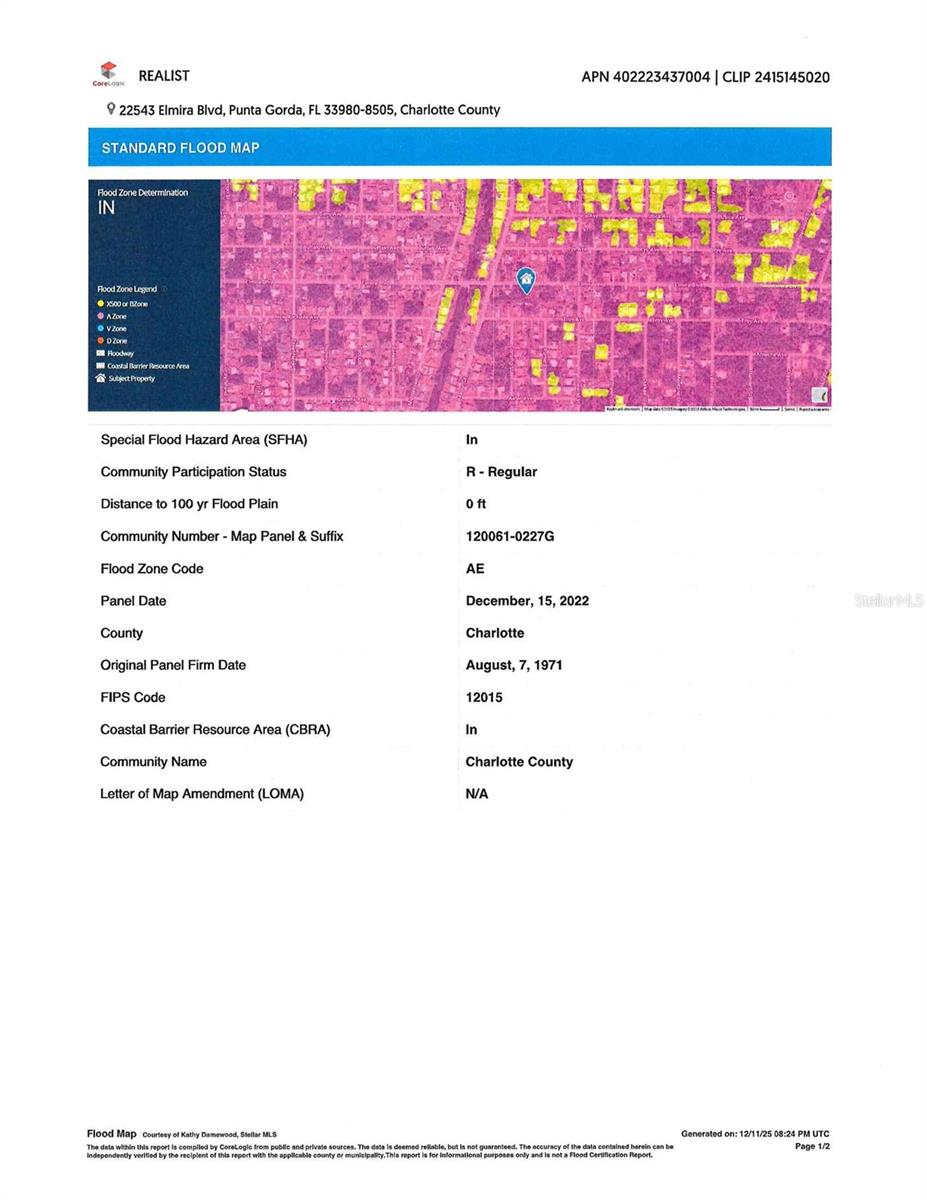
Task: Click the REALIST title text
Action: 164,76
